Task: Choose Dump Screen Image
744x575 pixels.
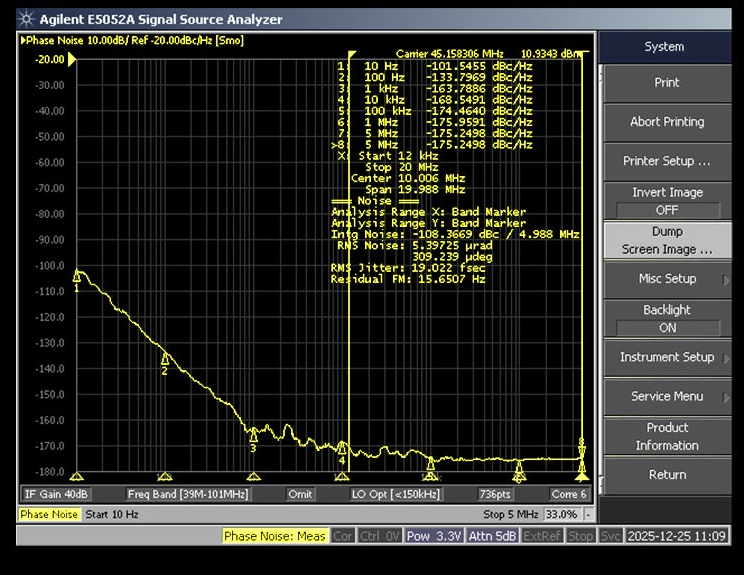Action: point(667,240)
